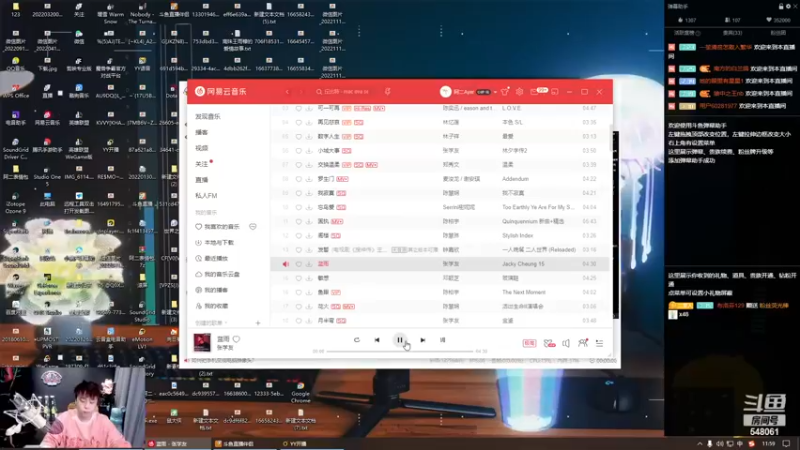The width and height of the screenshot is (800, 450).
Task: Open the album link Addendum
Action: coord(515,179)
